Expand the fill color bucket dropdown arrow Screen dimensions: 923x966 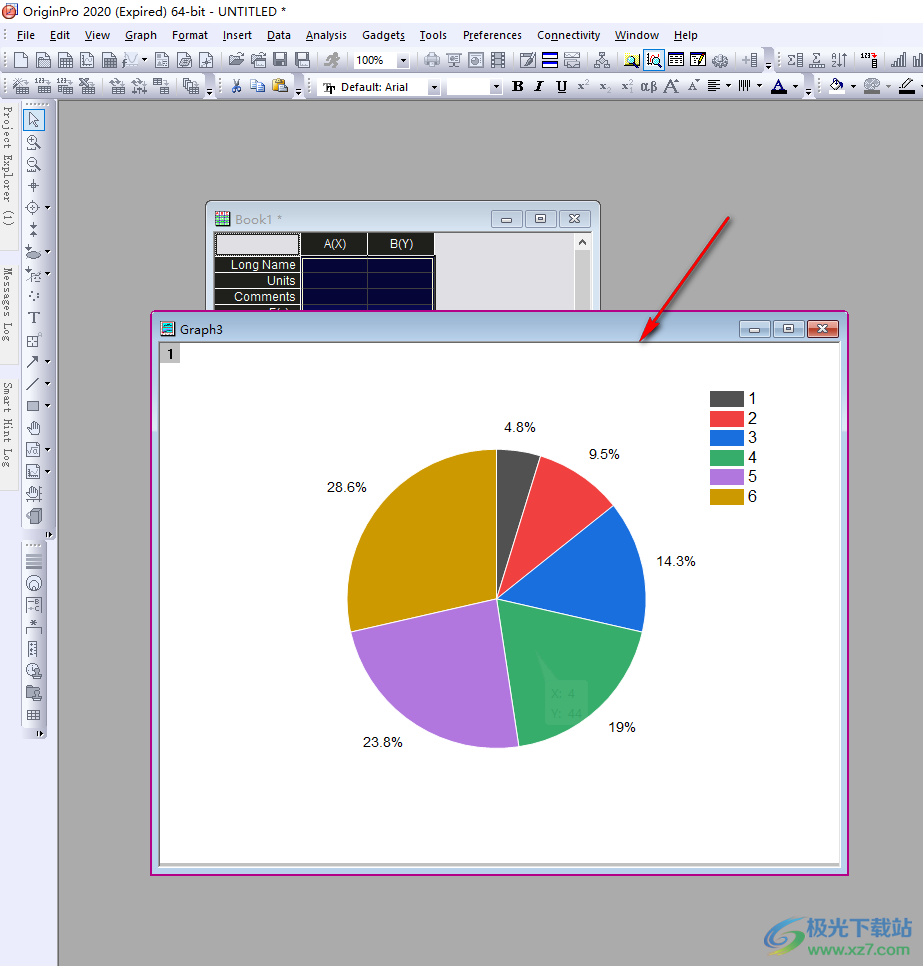(x=853, y=86)
